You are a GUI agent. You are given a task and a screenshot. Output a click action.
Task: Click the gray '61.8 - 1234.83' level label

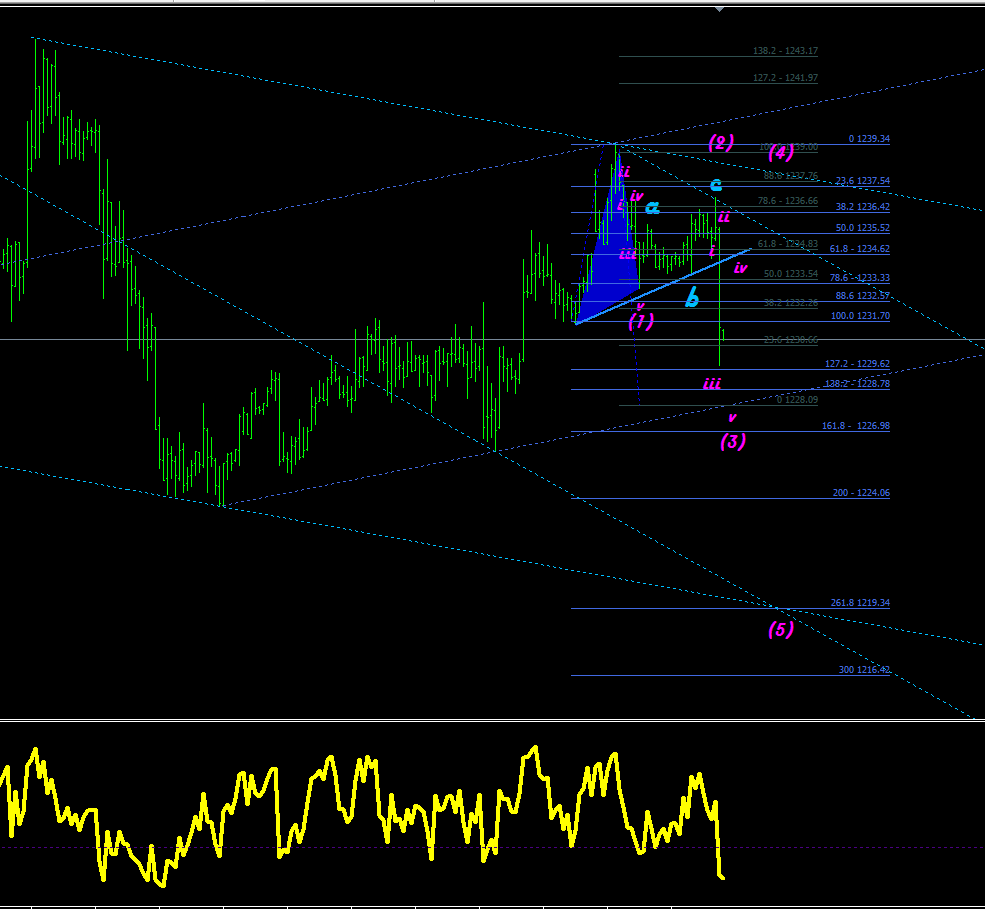coord(788,244)
